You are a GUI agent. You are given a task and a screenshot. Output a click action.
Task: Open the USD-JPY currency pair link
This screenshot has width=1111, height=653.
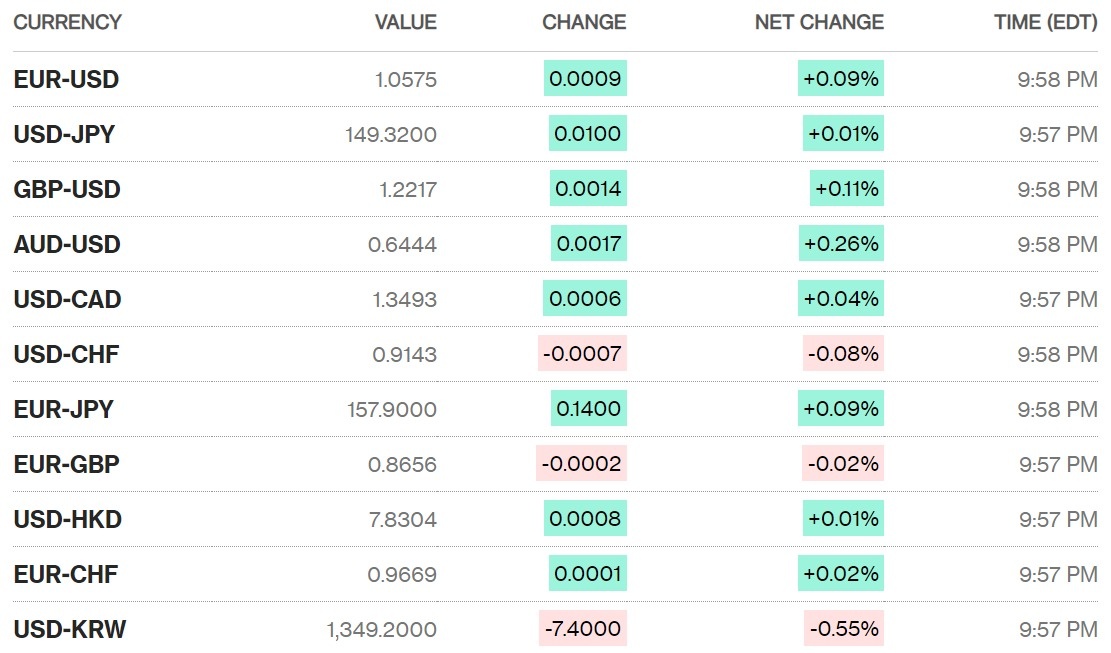(64, 134)
